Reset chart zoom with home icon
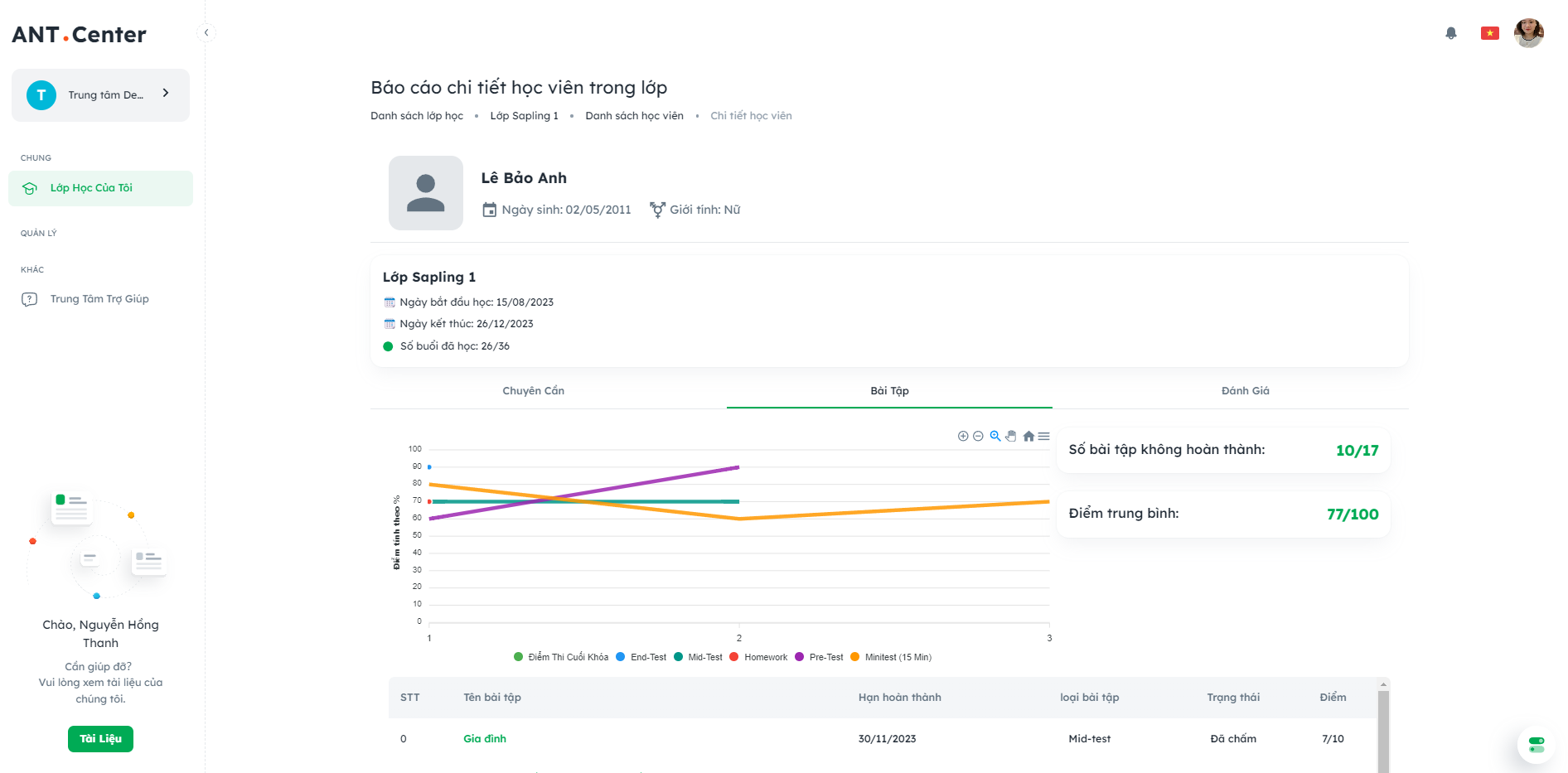The image size is (1568, 773). (1028, 436)
